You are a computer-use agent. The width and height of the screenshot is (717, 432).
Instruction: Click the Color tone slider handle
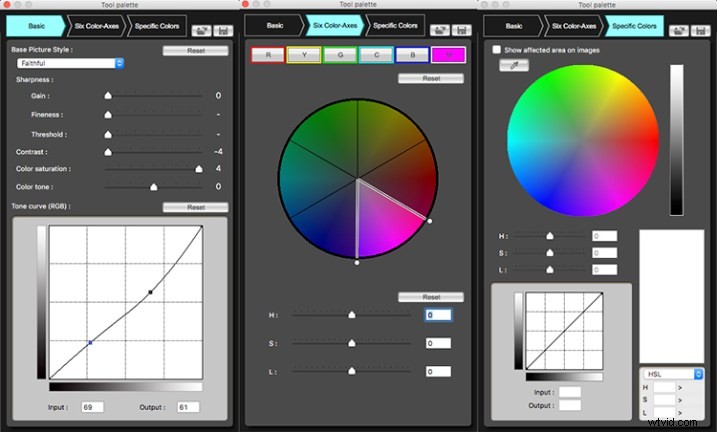click(x=154, y=187)
